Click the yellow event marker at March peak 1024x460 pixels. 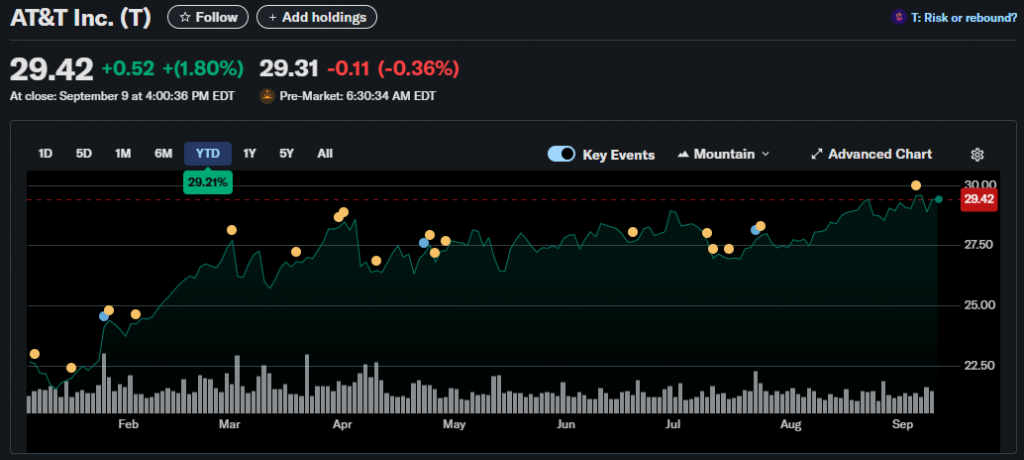(231, 230)
